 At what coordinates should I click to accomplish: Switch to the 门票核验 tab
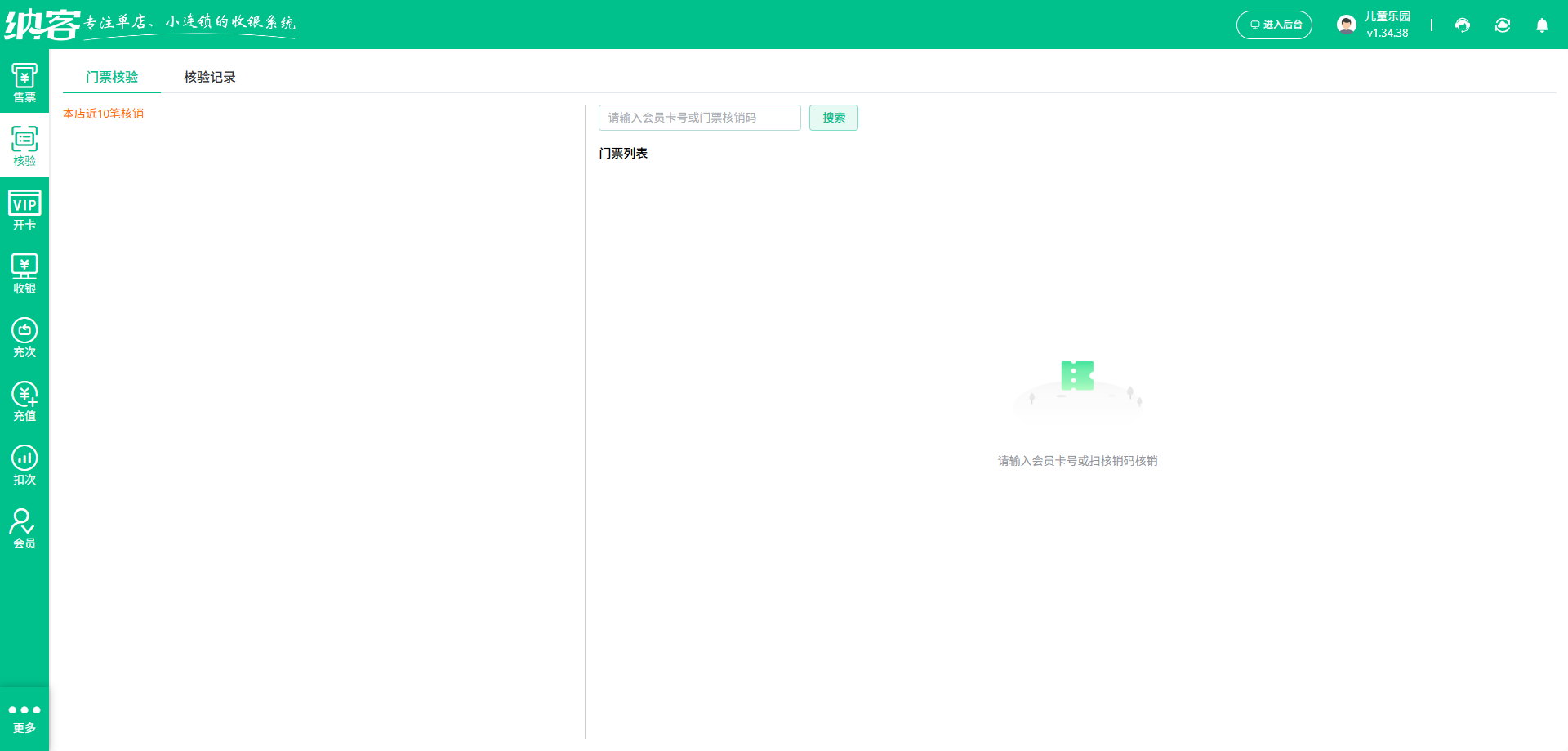pos(112,77)
